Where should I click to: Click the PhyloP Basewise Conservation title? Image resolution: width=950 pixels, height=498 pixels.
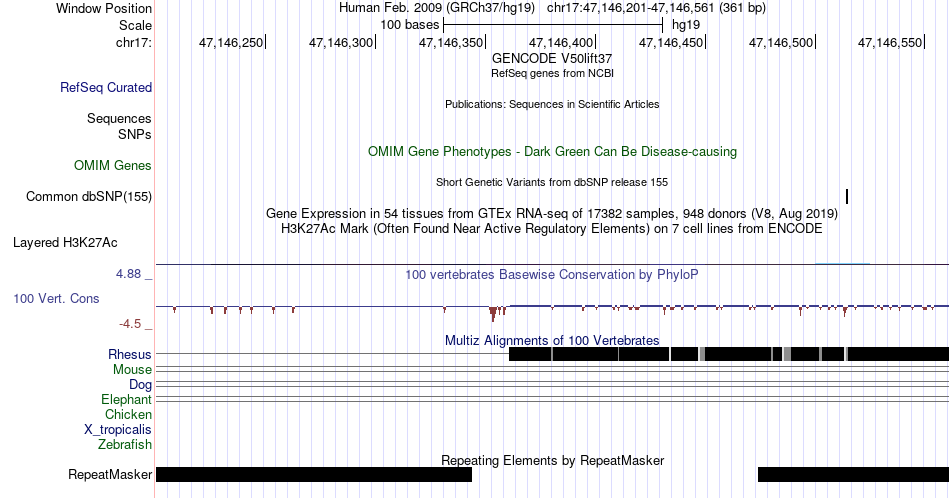pos(552,274)
